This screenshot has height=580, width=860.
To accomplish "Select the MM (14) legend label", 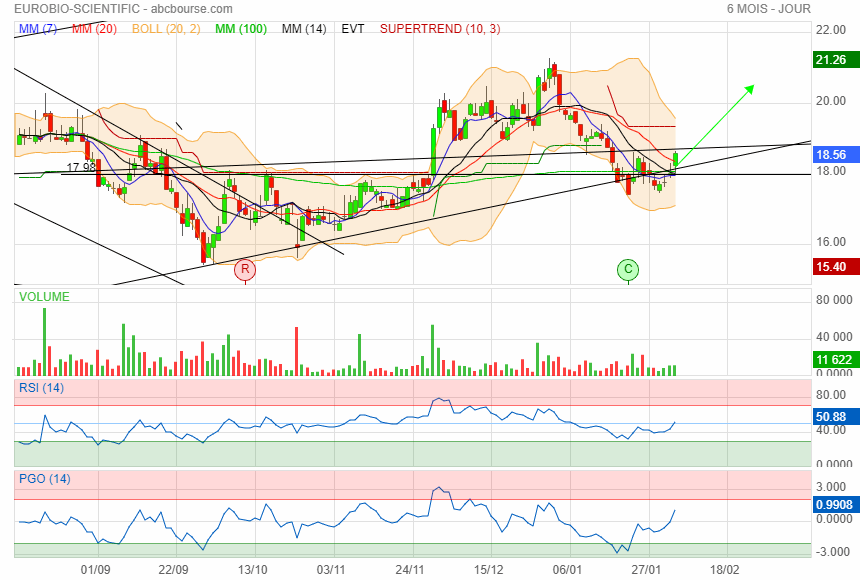I will [304, 29].
